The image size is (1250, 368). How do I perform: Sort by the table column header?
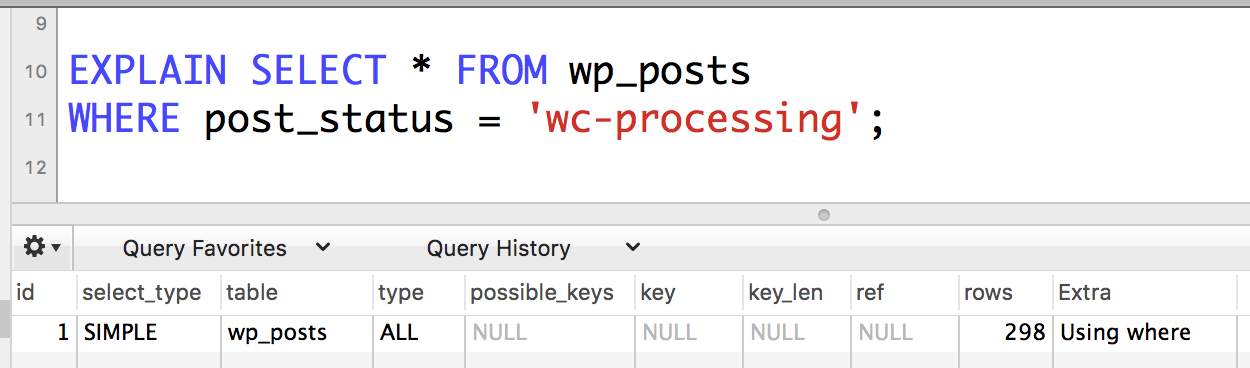296,293
